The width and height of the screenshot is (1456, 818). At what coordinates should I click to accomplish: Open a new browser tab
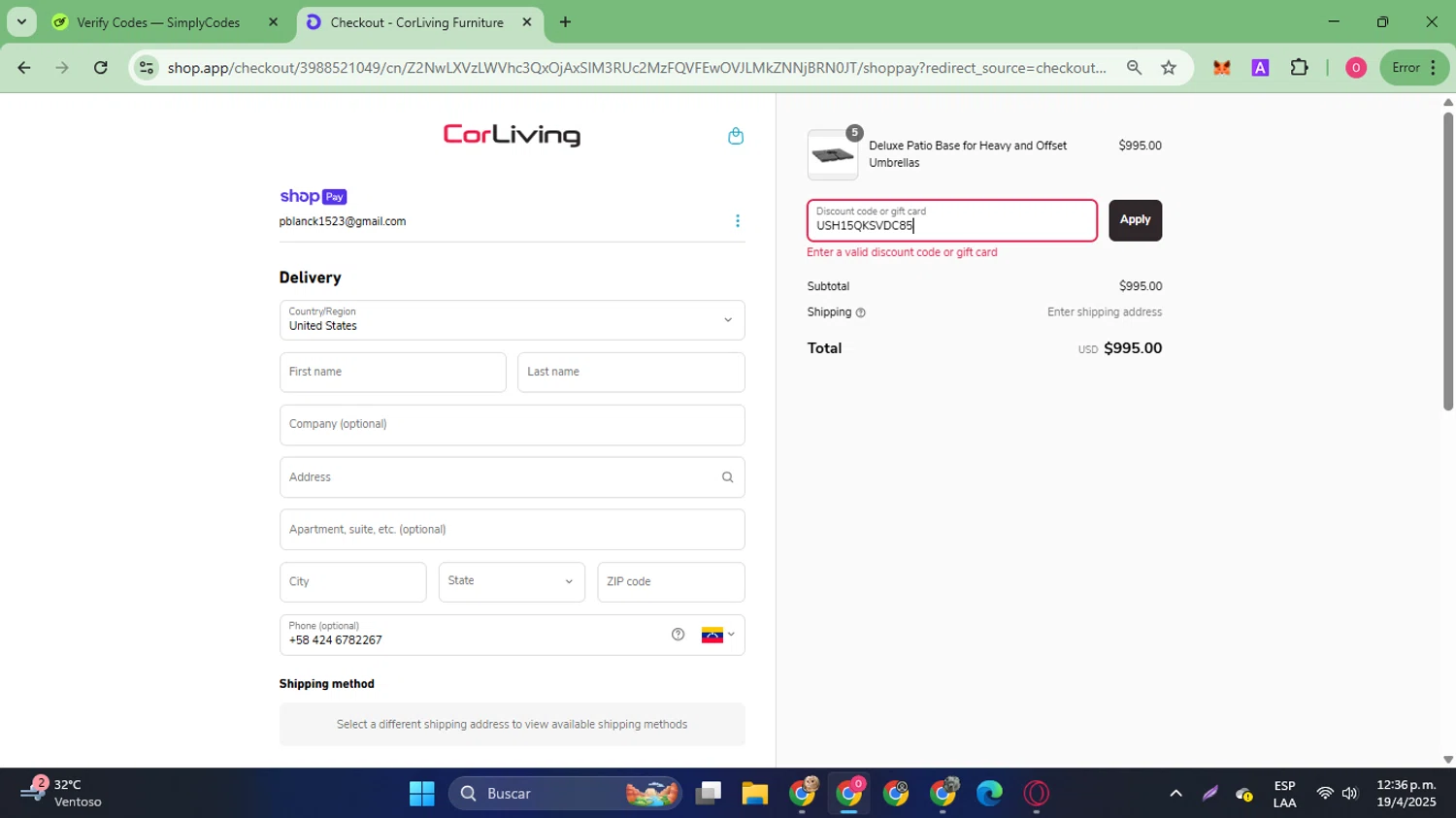tap(565, 21)
